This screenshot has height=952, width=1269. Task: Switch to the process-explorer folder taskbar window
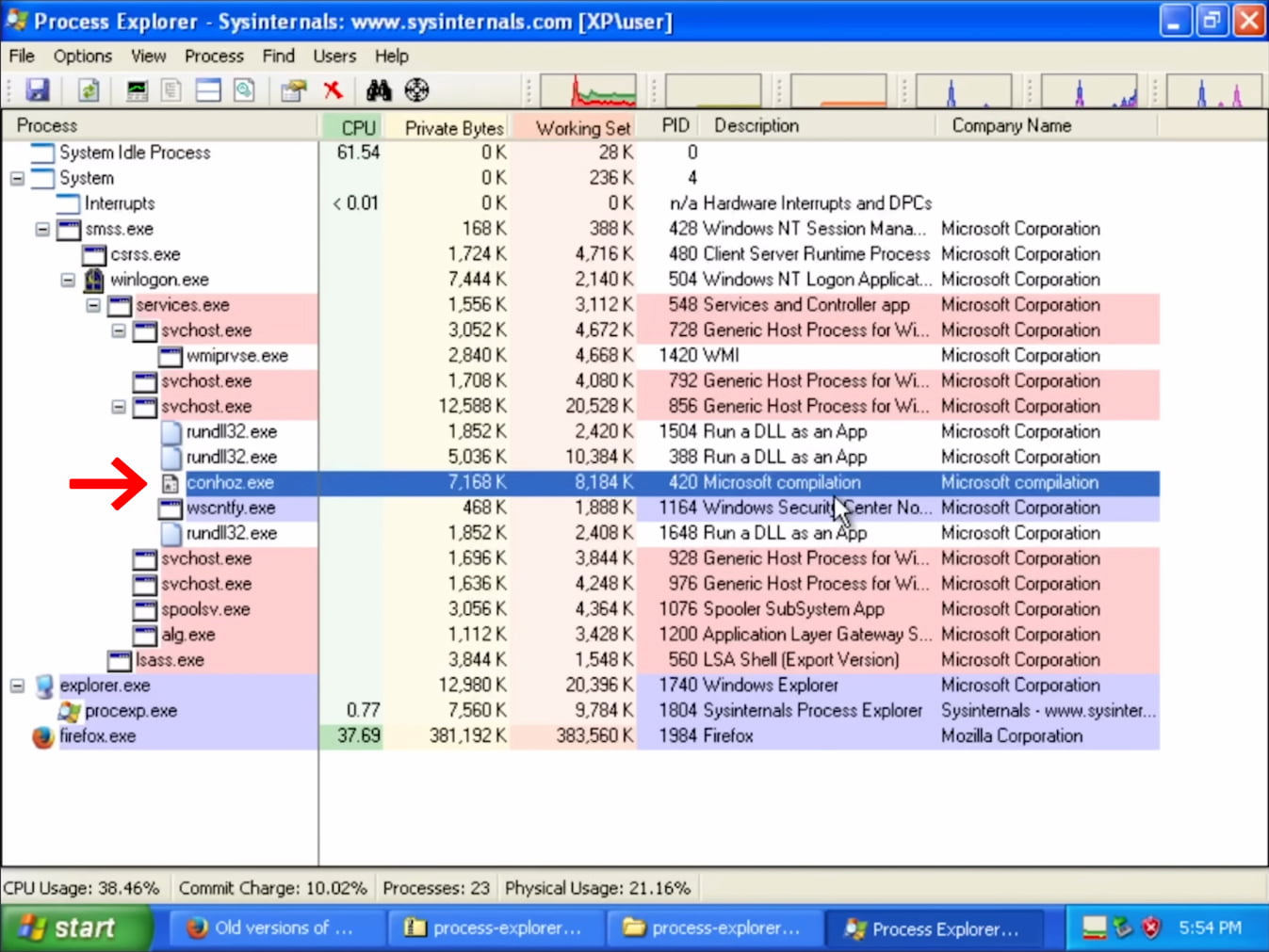coord(717,928)
